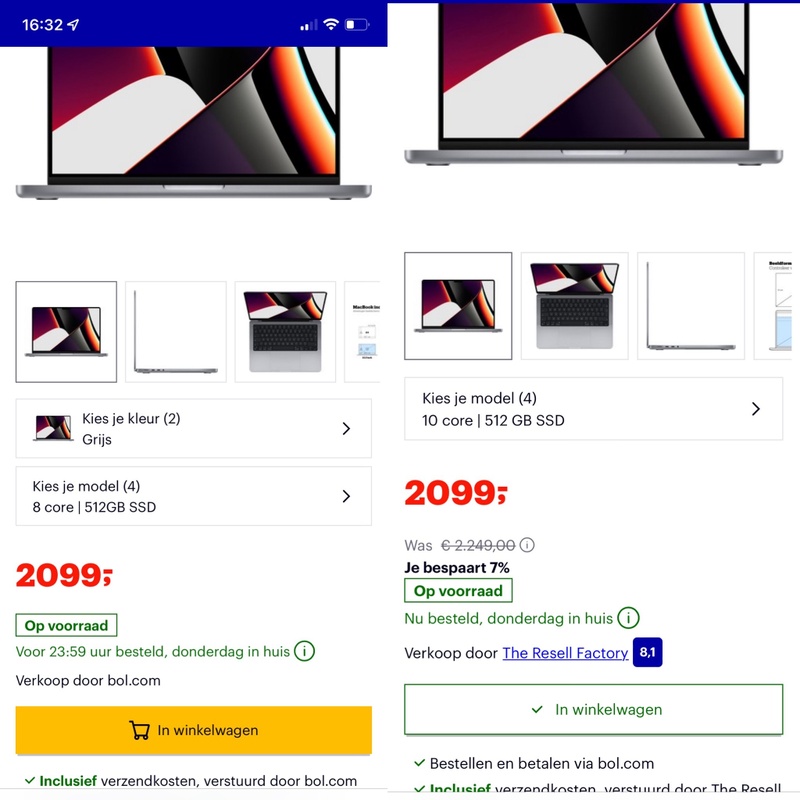
Task: Tap green-outlined 'In winkelwagen' added button
Action: [593, 709]
